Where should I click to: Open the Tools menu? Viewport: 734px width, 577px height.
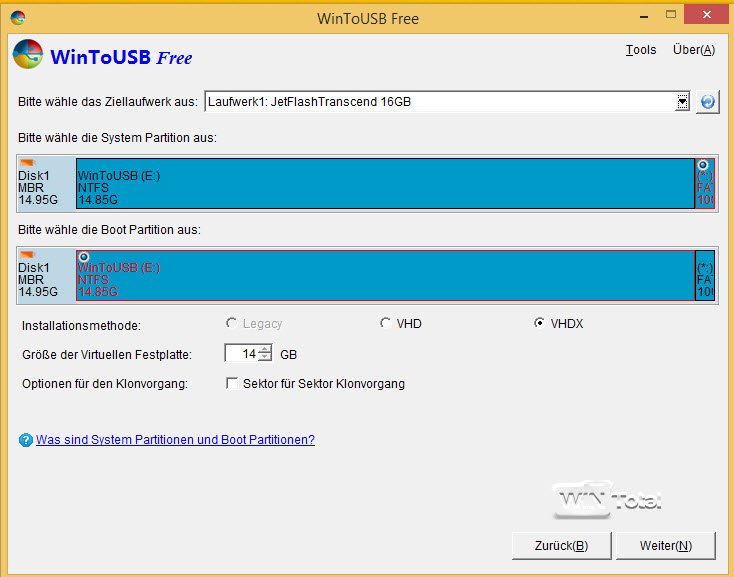pos(641,50)
